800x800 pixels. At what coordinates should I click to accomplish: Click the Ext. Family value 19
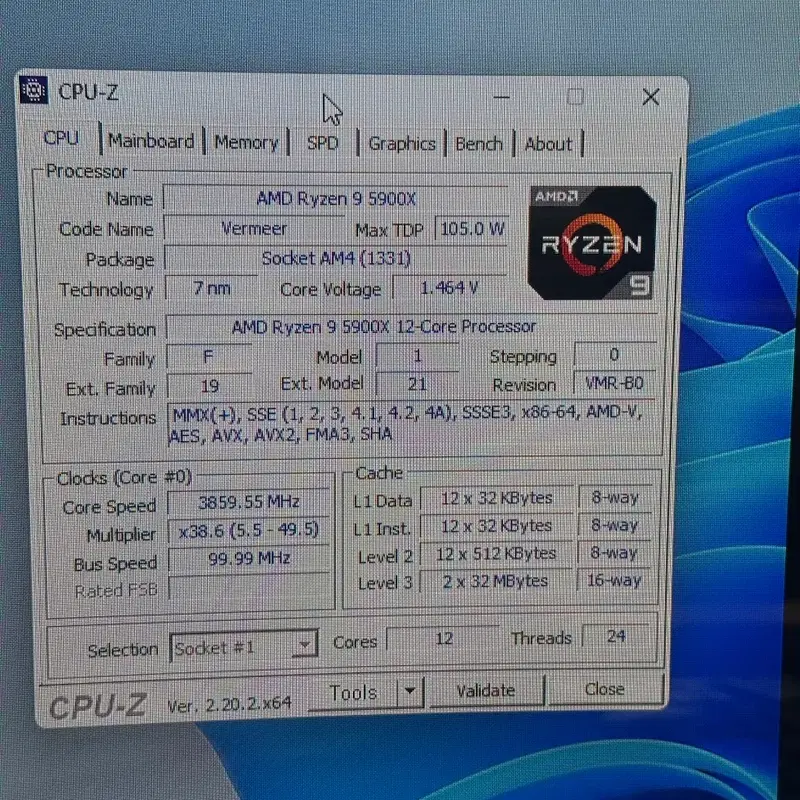tap(209, 386)
